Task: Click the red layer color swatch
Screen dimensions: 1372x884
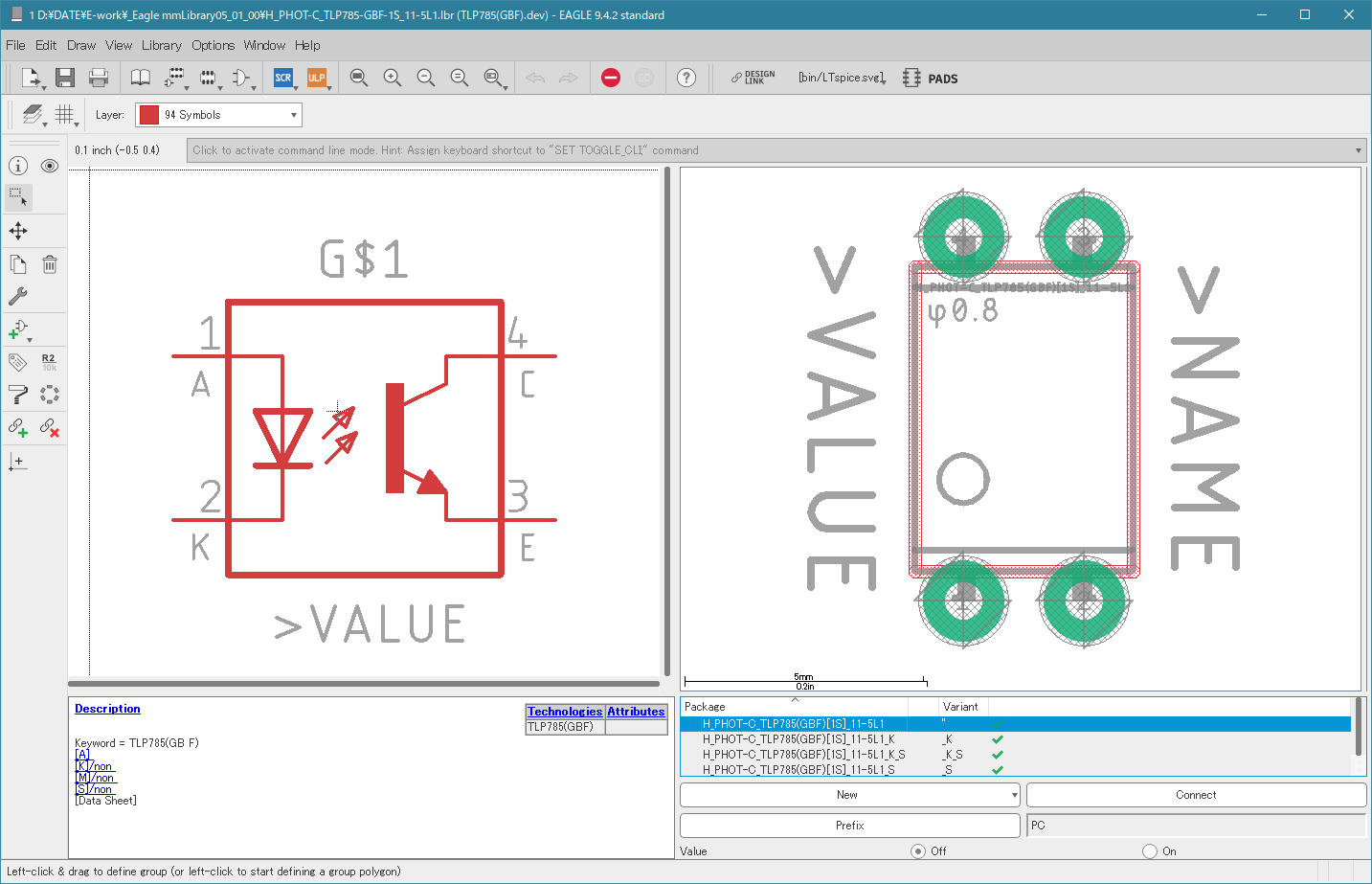Action: pyautogui.click(x=148, y=115)
